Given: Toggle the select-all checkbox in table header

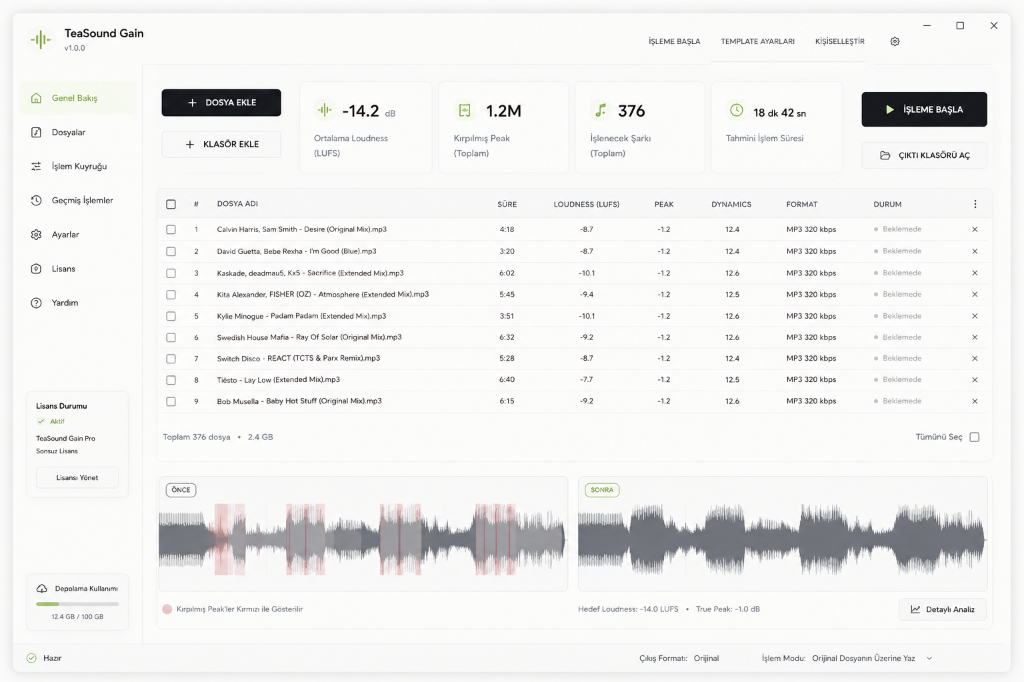Looking at the screenshot, I should pos(171,204).
